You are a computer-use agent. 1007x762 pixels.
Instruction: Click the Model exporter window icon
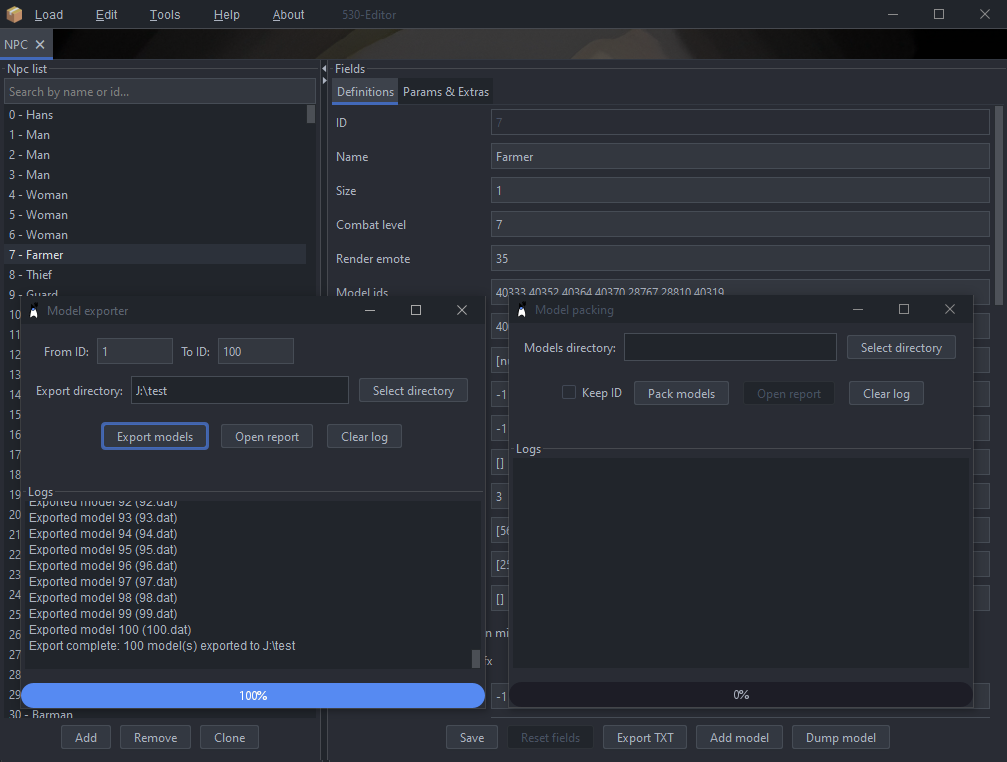[x=34, y=310]
